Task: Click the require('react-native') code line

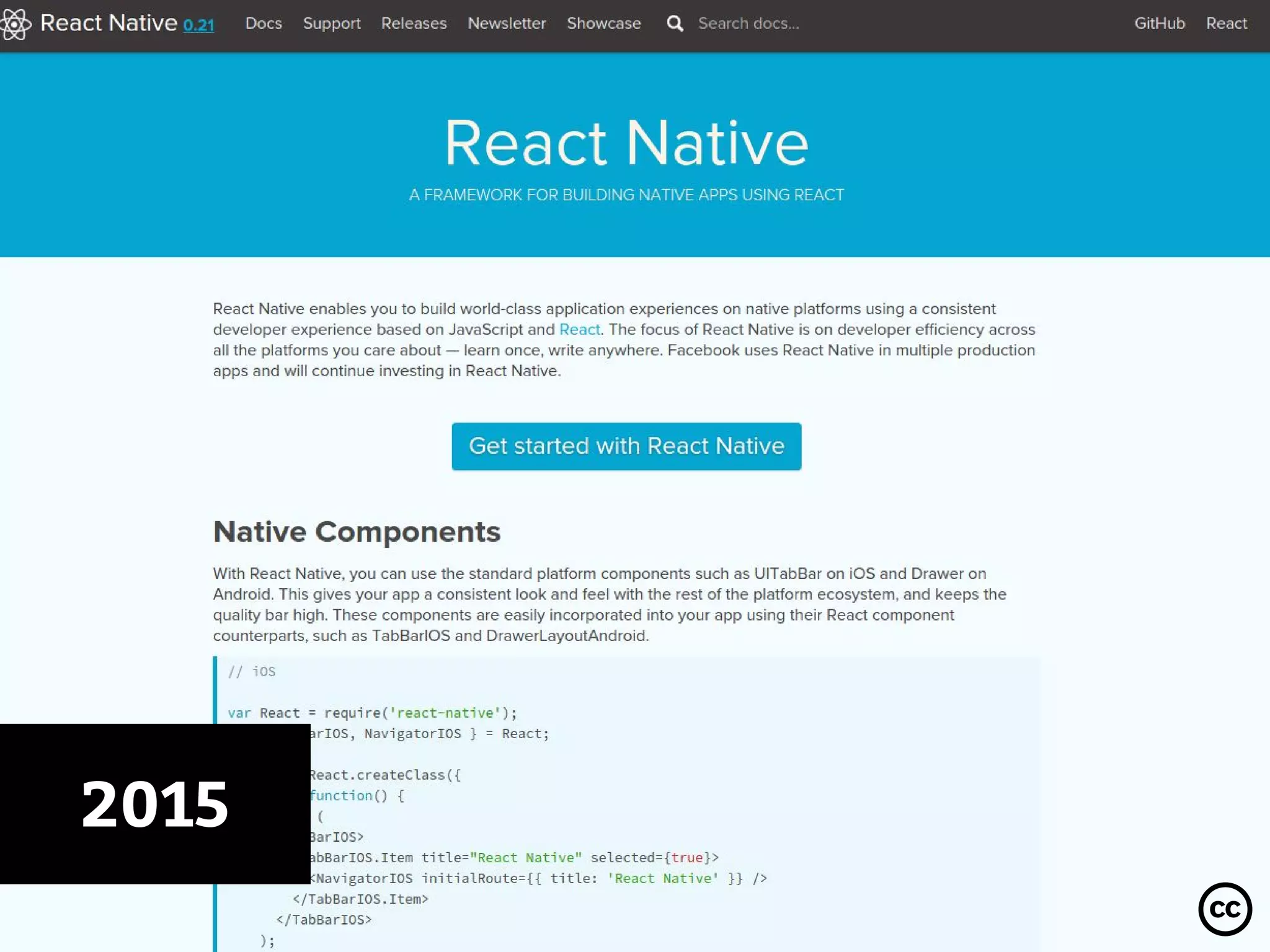Action: 372,713
